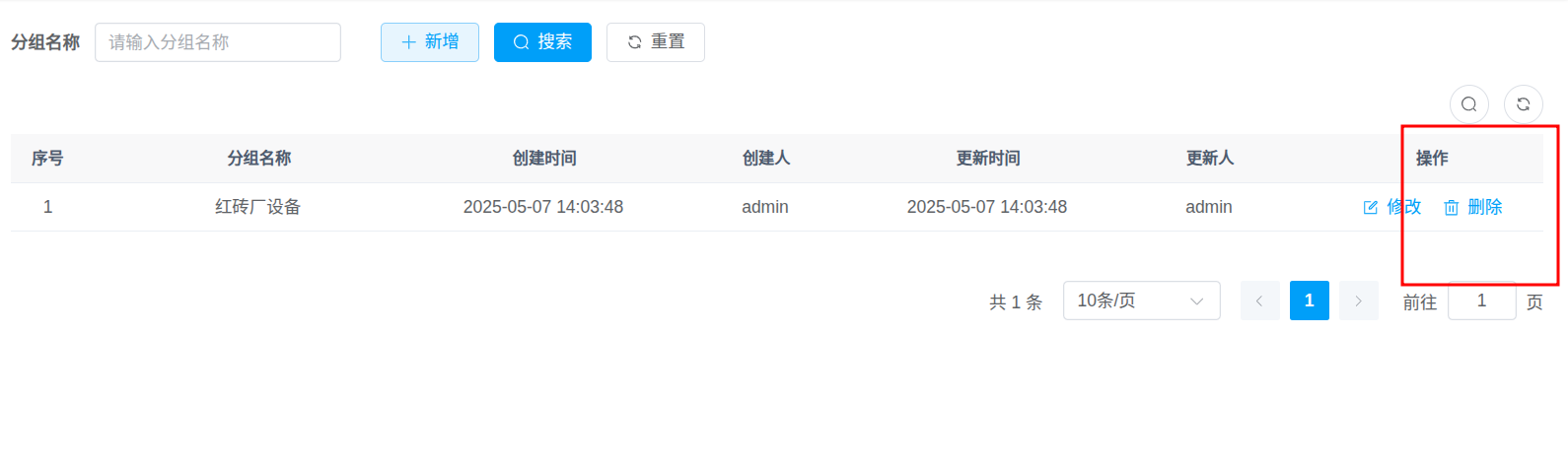Viewport: 1568px width, 468px height.
Task: Click the 新增 add button
Action: [430, 42]
